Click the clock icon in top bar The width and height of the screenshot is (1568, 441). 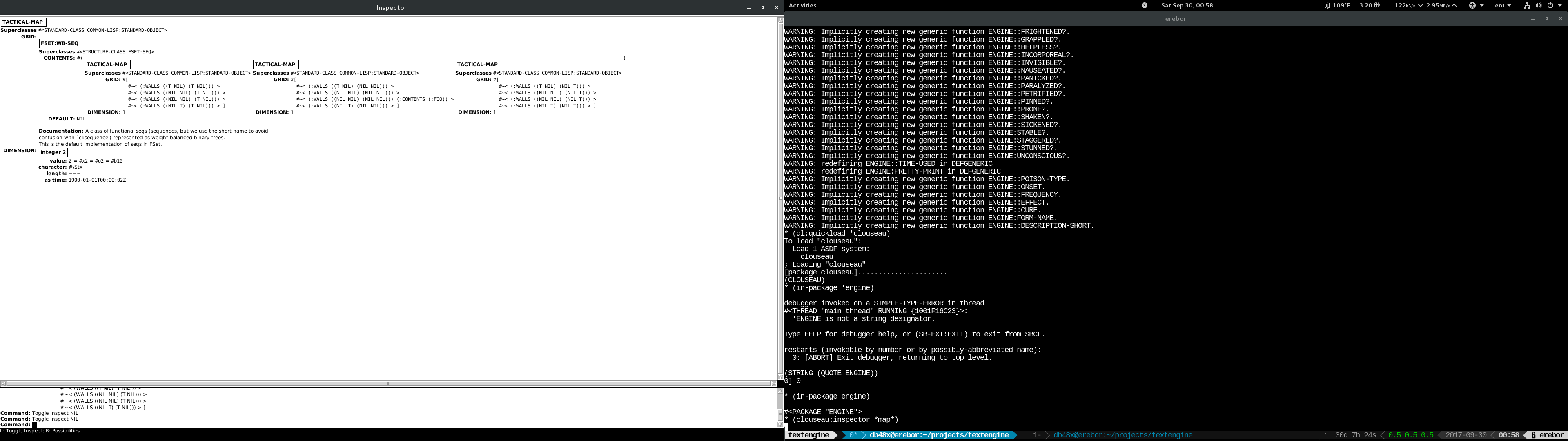[x=1144, y=5]
